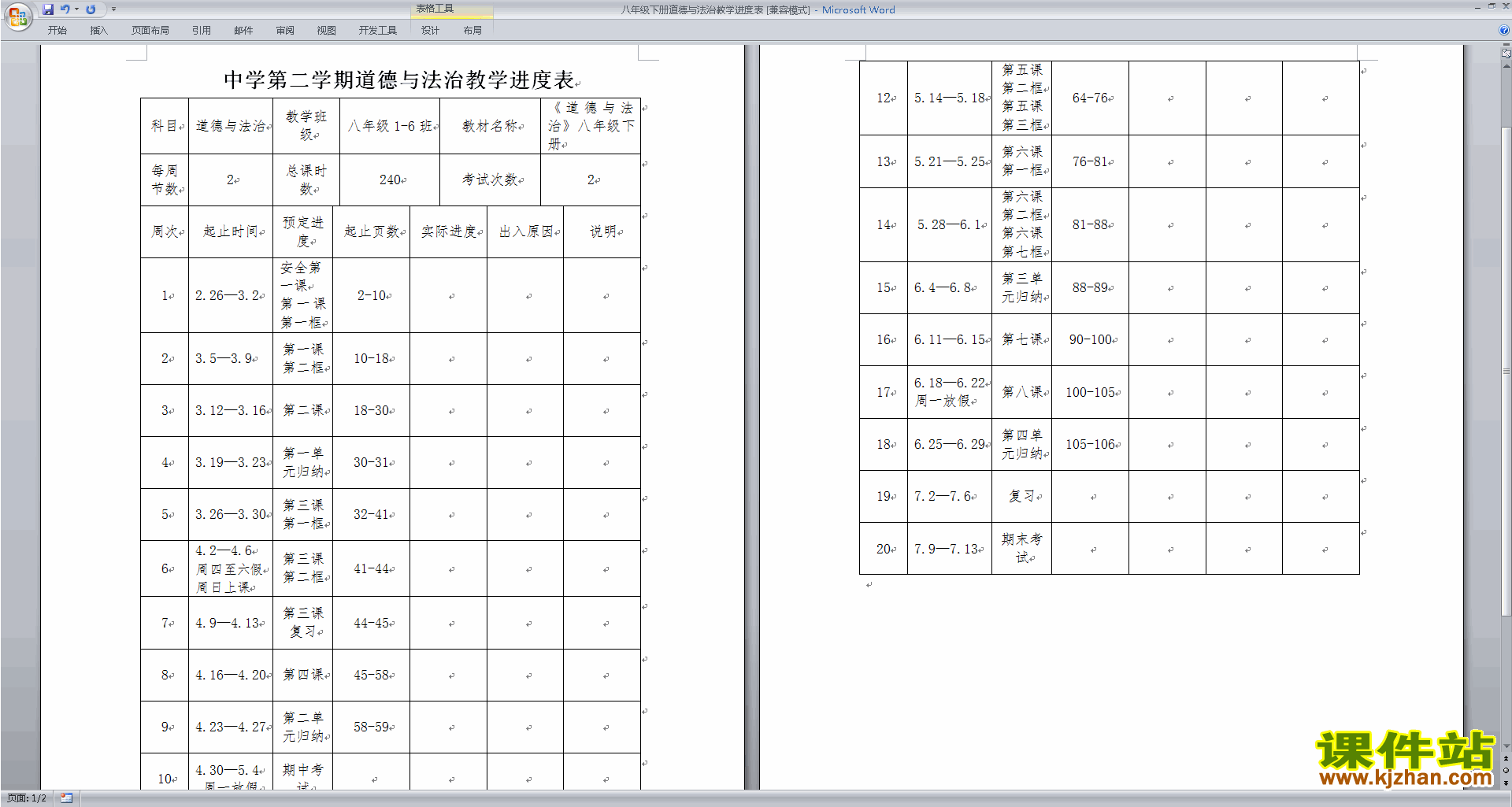This screenshot has width=1512, height=807.
Task: Click date cell '3.19—3.23'
Action: [231, 462]
